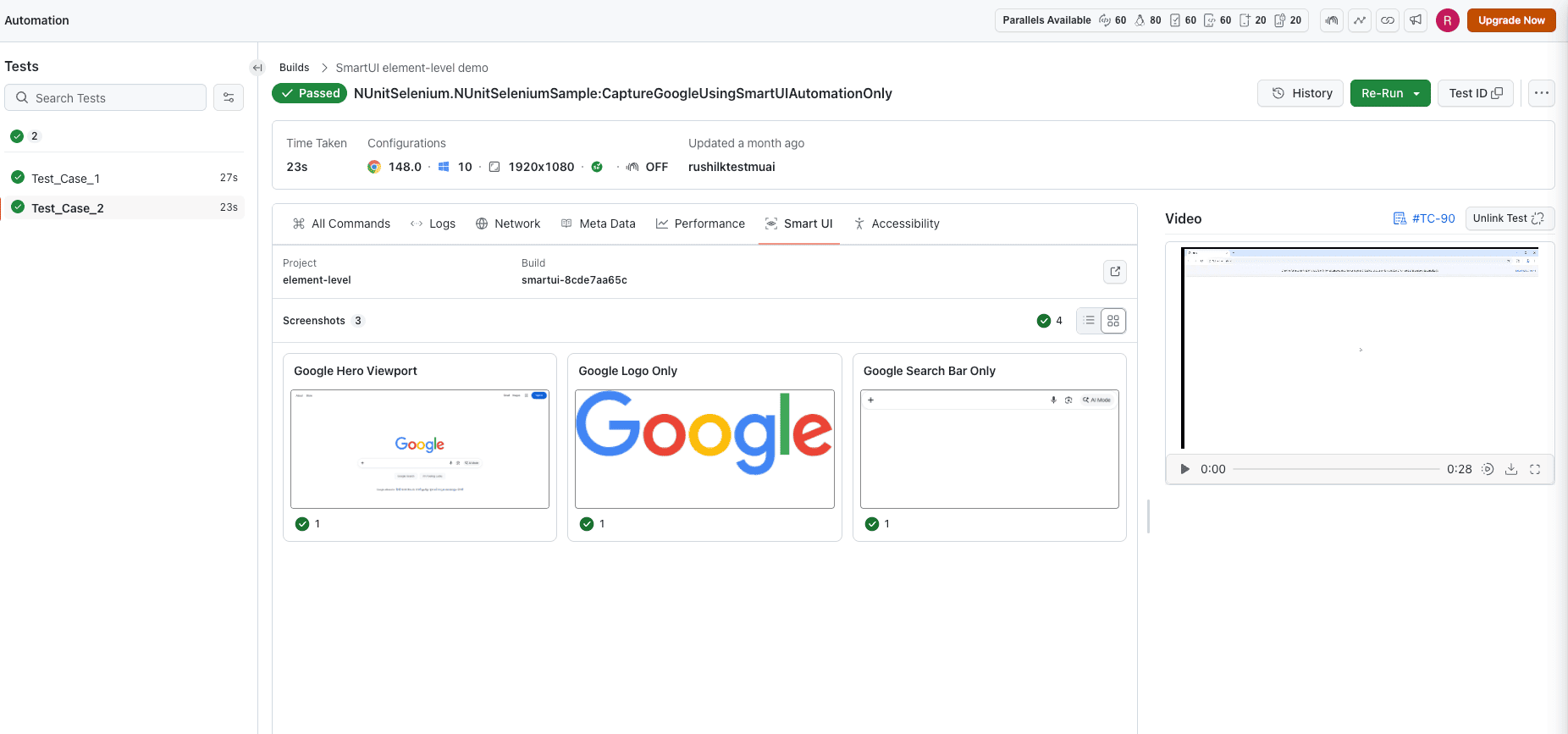Select Test_Case_1 in the tests list

(x=124, y=178)
